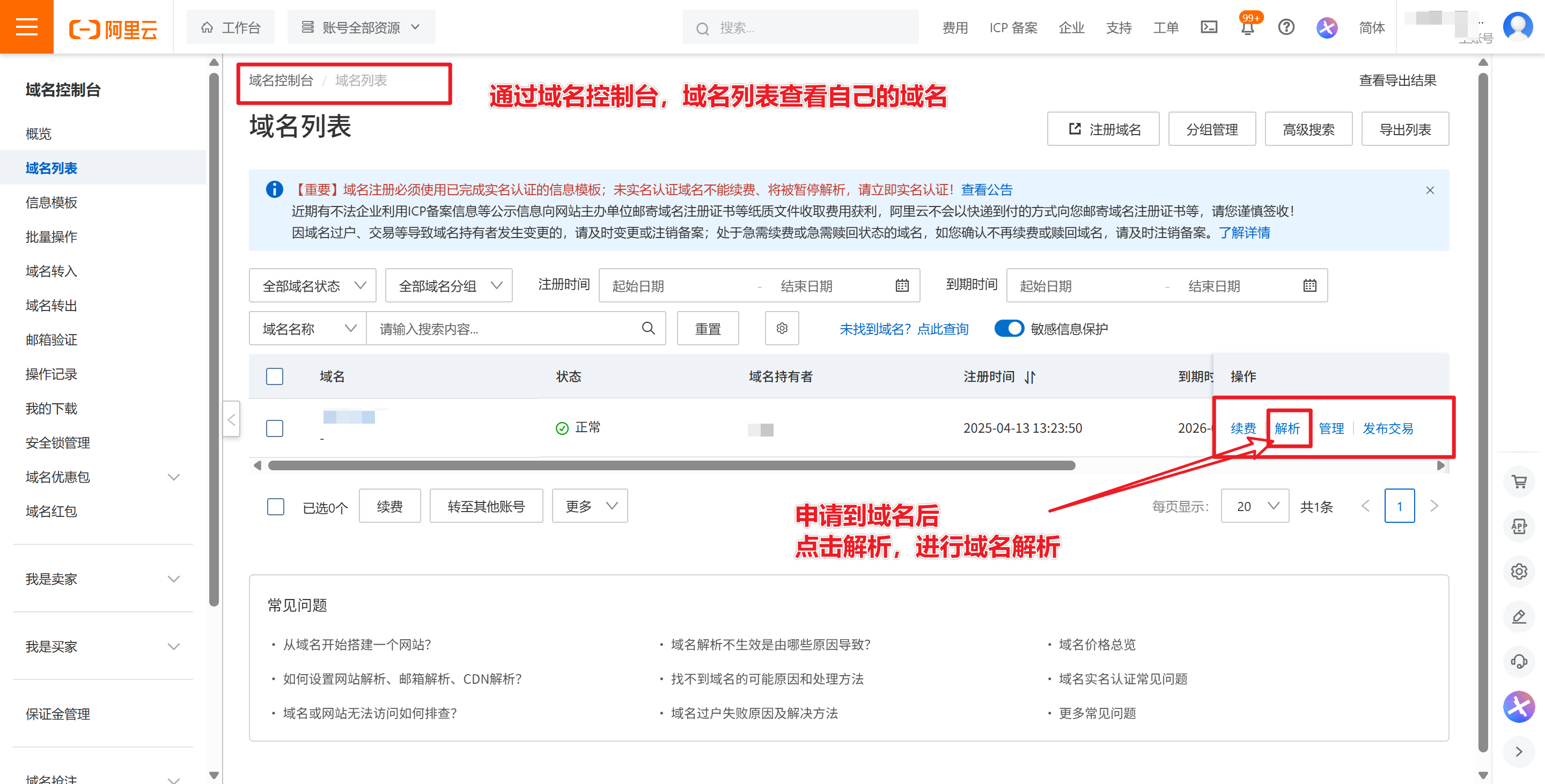
Task: Click 查看导出结果 link
Action: click(x=1397, y=80)
